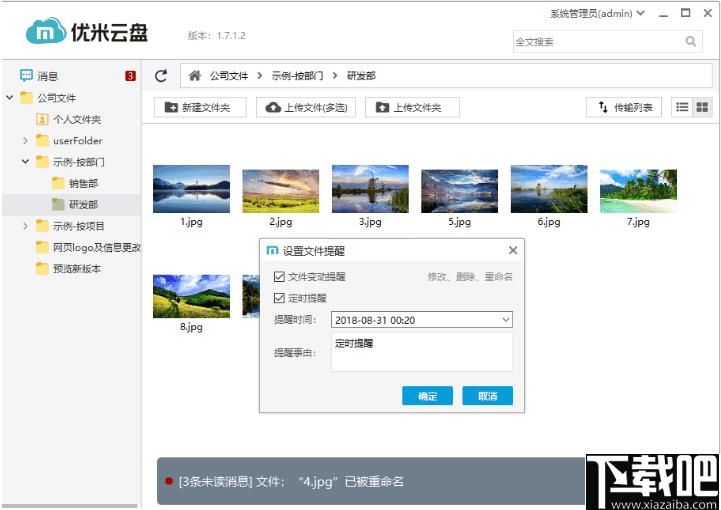
Task: Go to home via breadcrumb house icon
Action: 195,75
